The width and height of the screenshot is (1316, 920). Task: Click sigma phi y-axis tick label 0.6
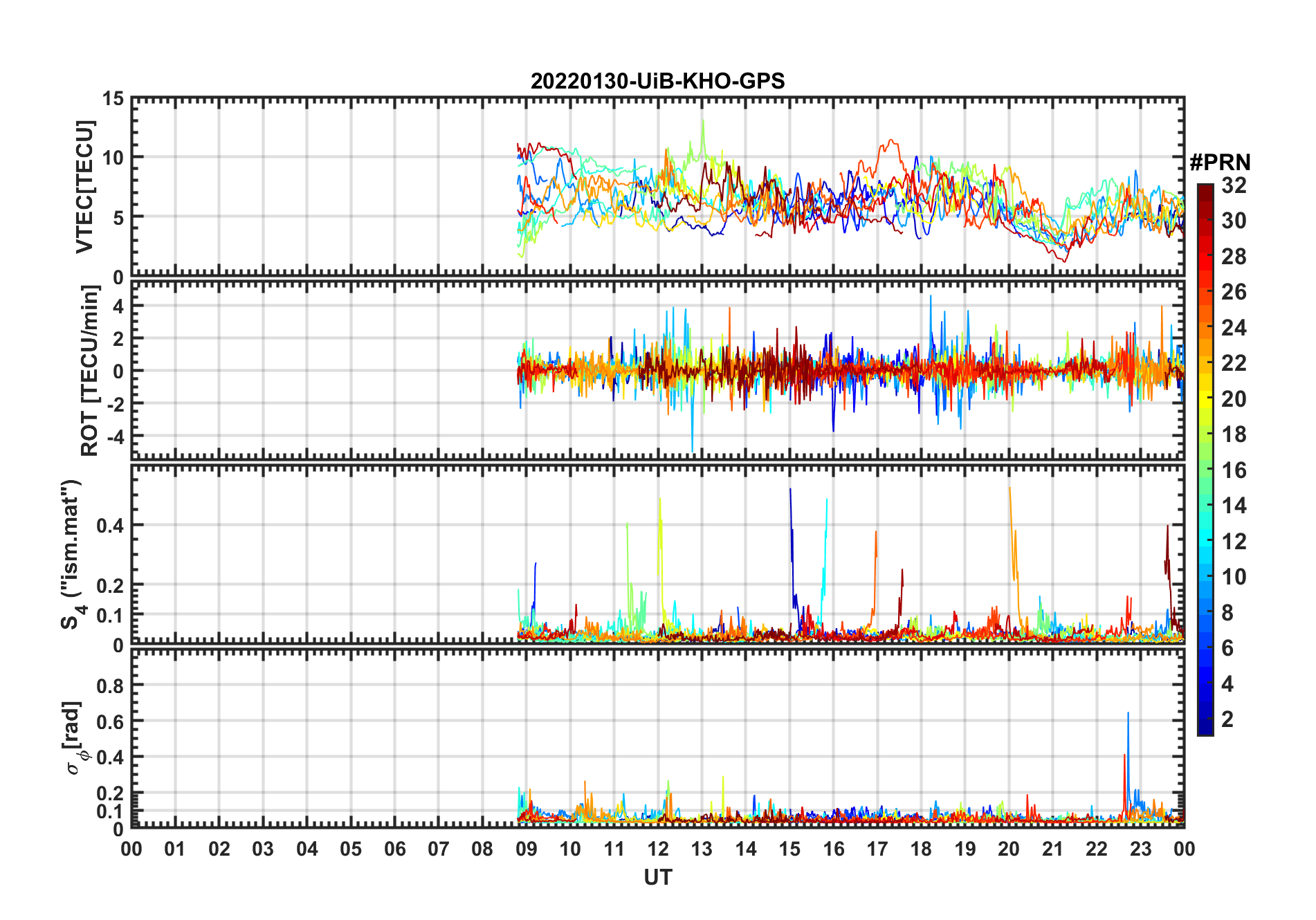tap(110, 721)
